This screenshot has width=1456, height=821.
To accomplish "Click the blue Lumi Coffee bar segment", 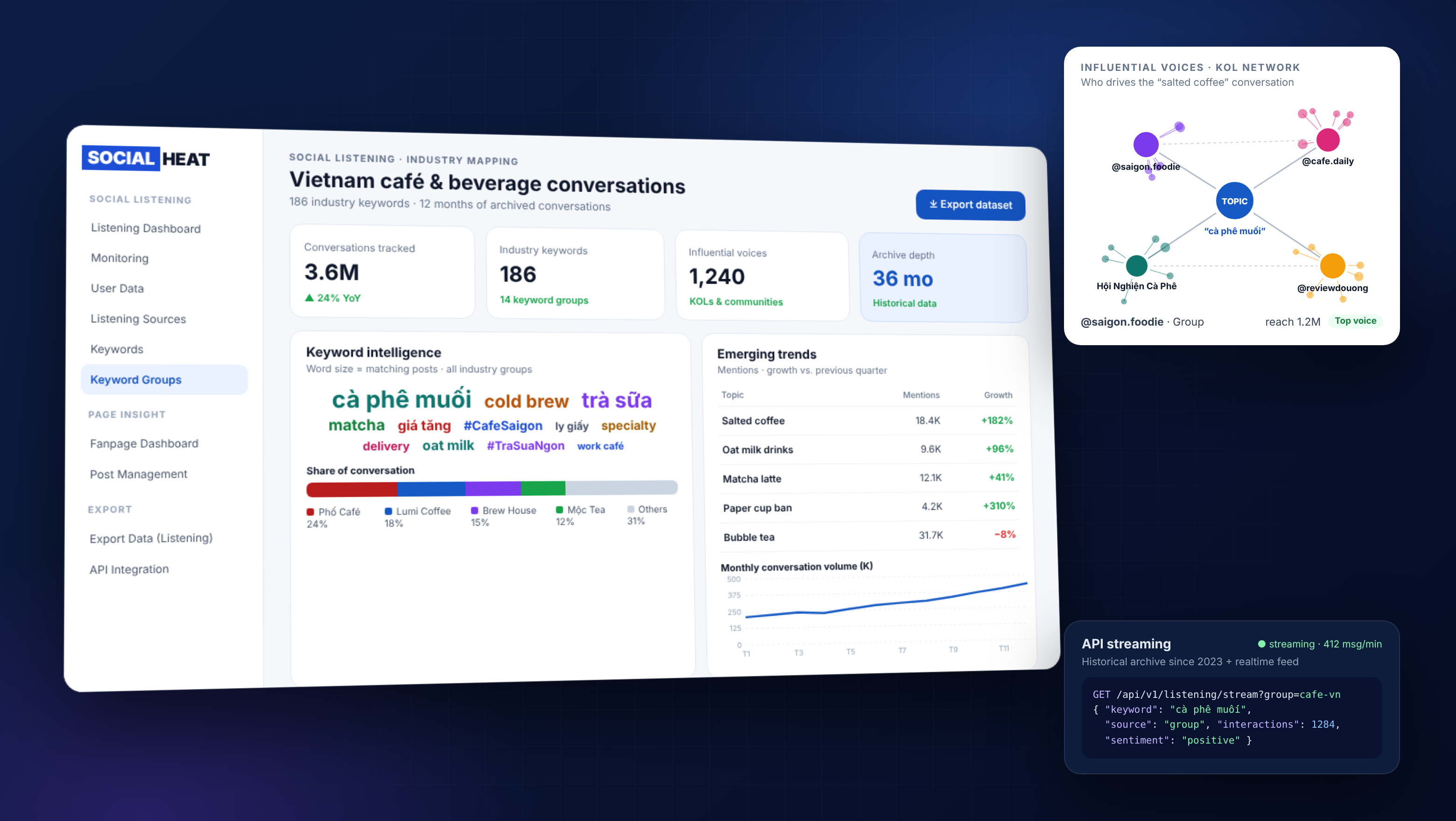I will 431,488.
